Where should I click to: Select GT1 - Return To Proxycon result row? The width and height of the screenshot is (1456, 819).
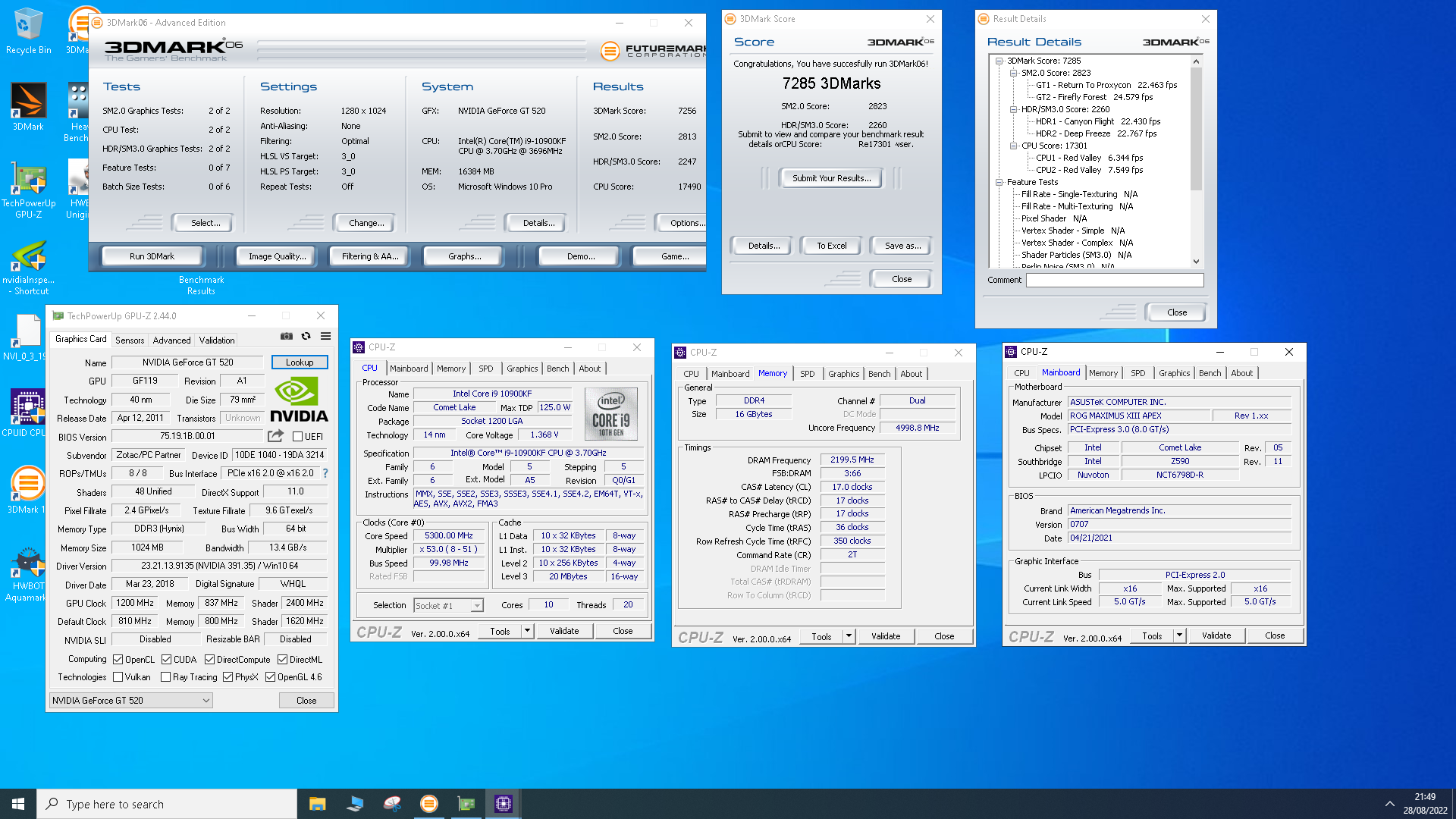1106,85
